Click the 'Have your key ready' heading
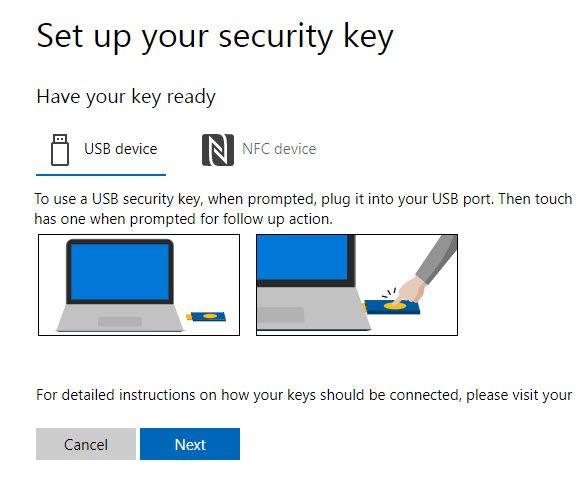This screenshot has height=491, width=577. [x=126, y=97]
